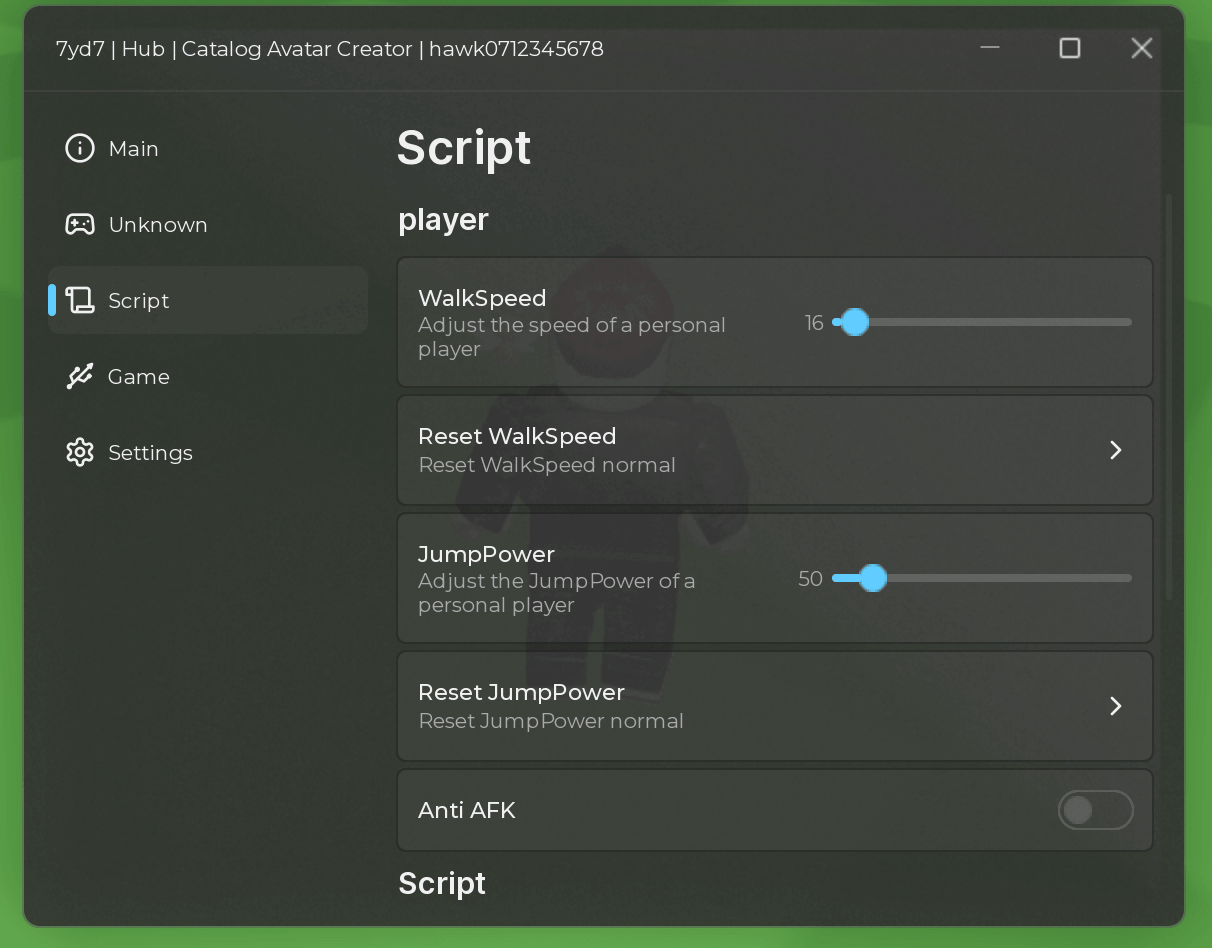Minimize the hub window
The width and height of the screenshot is (1212, 948).
pyautogui.click(x=990, y=48)
